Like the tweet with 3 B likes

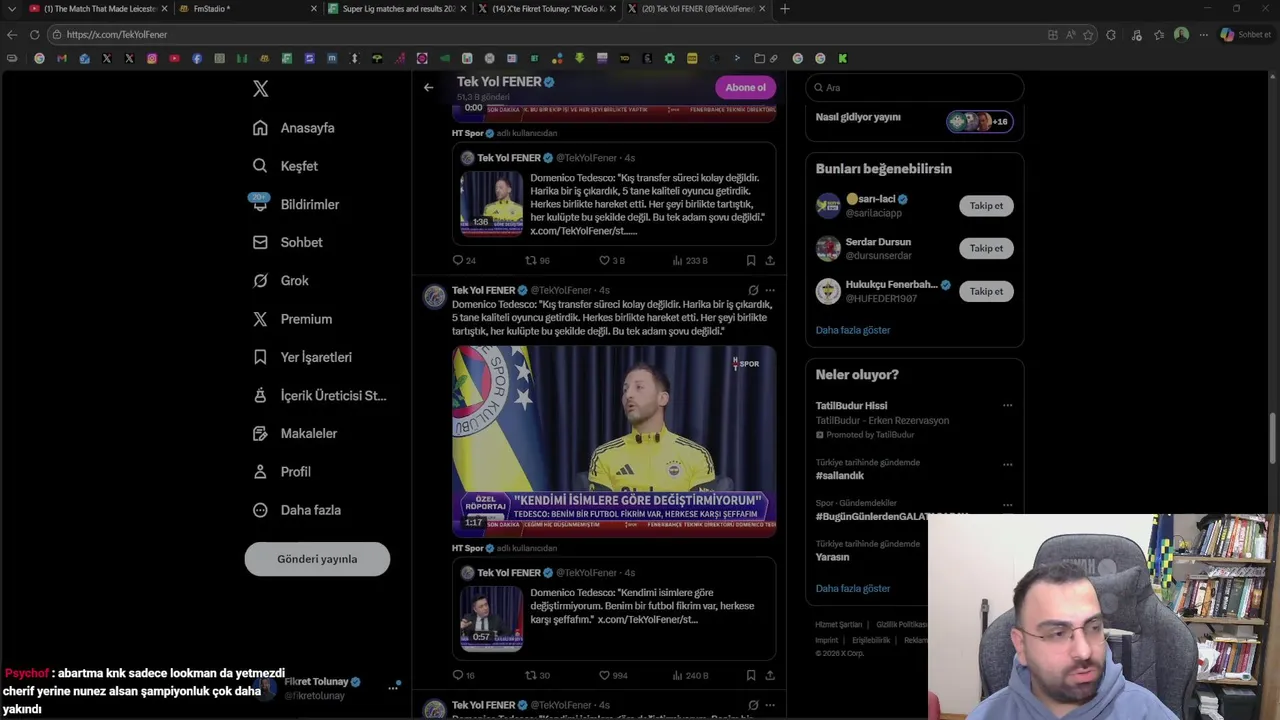click(612, 260)
